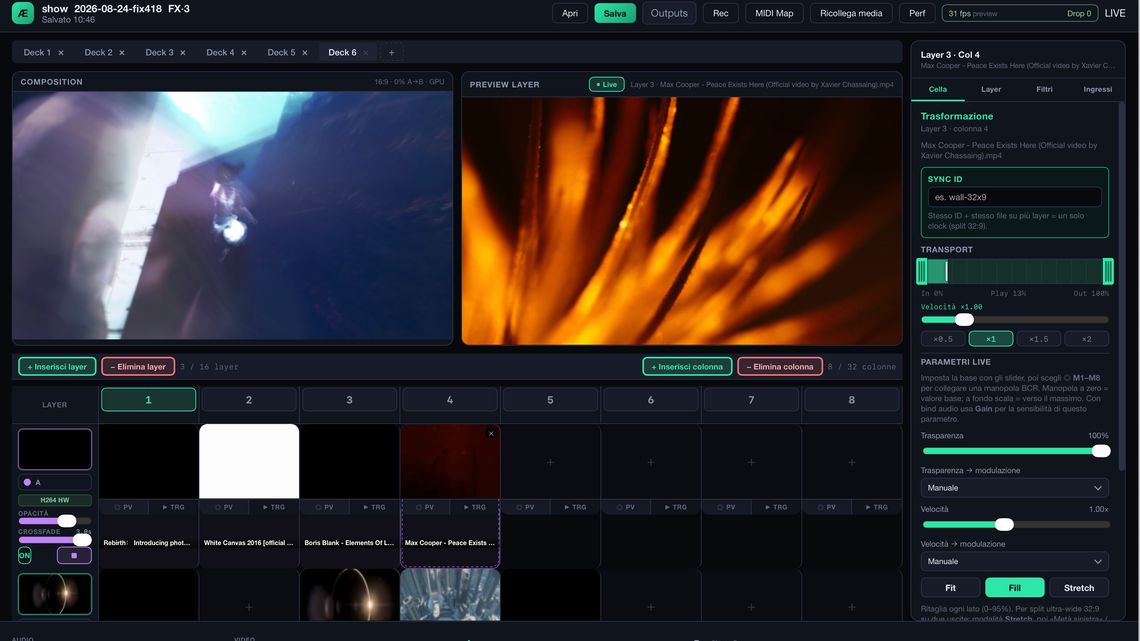Stop the layer using purple square button
The image size is (1140, 641).
(x=74, y=555)
